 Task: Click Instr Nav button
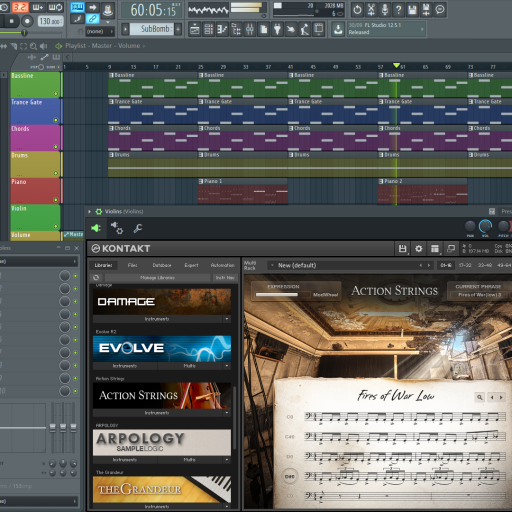(225, 277)
